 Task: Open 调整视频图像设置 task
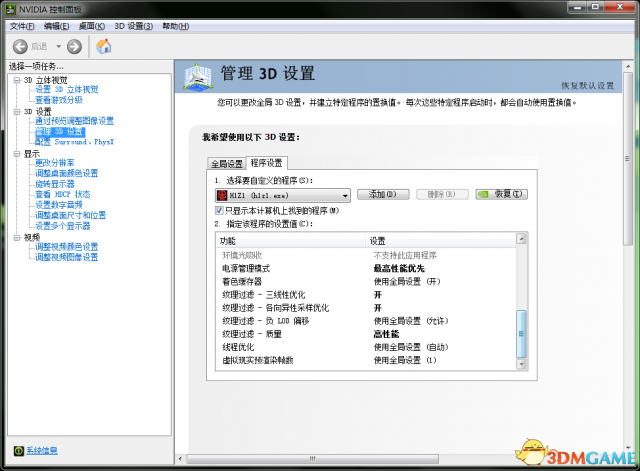pos(67,257)
